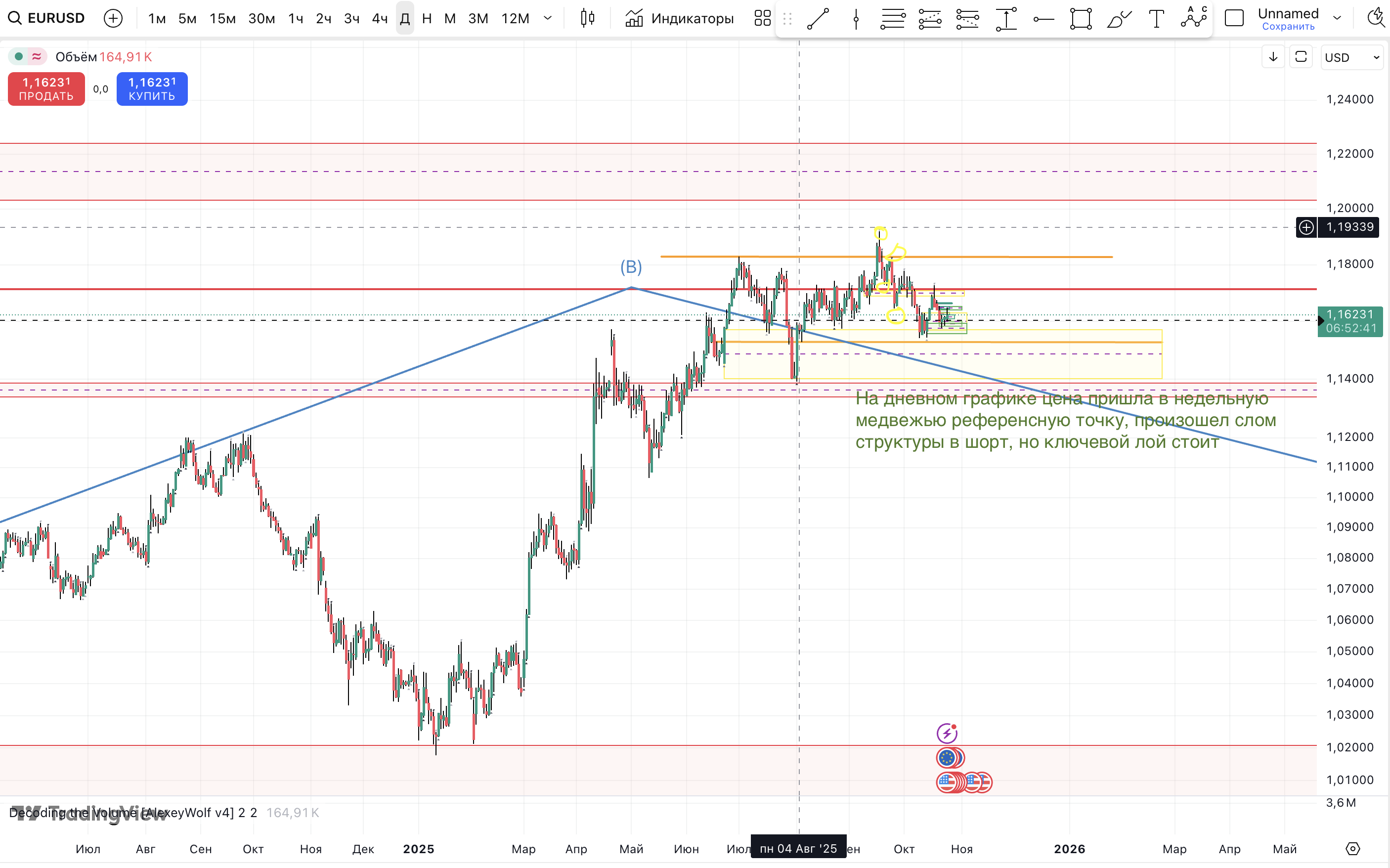The image size is (1390, 868).
Task: Toggle the green dot volume visibility indicator
Action: pos(18,56)
